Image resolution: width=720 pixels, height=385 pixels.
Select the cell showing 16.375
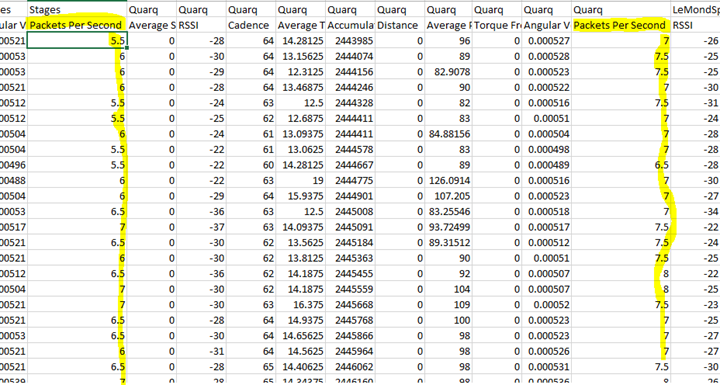300,305
